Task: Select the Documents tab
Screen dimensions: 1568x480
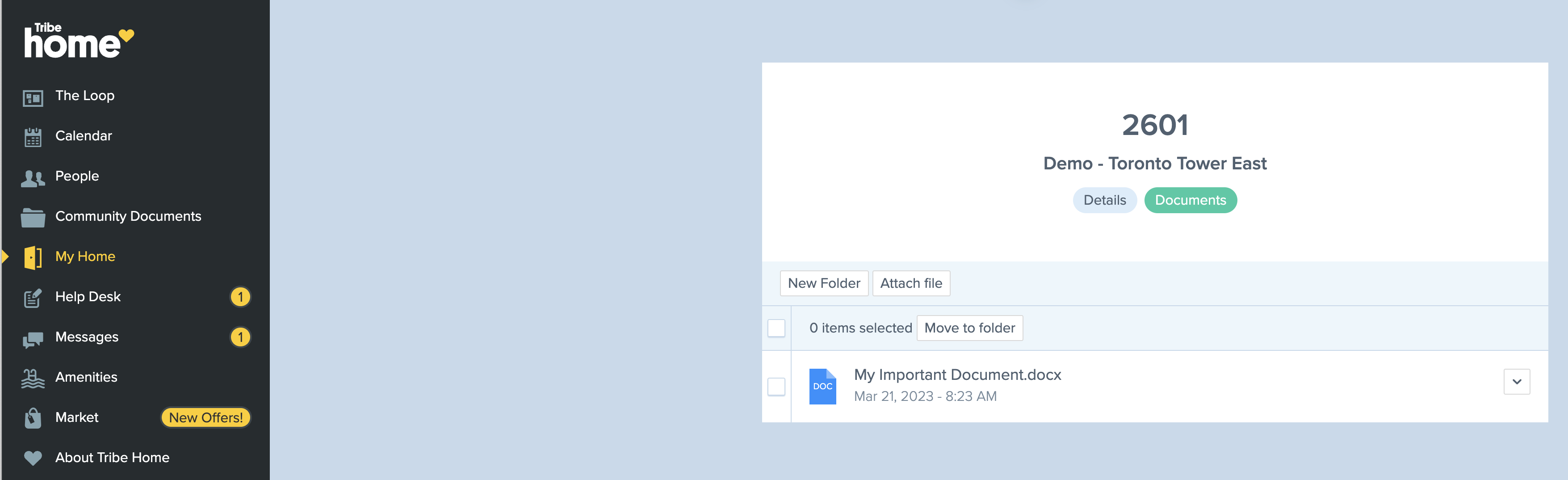Action: [x=1190, y=200]
